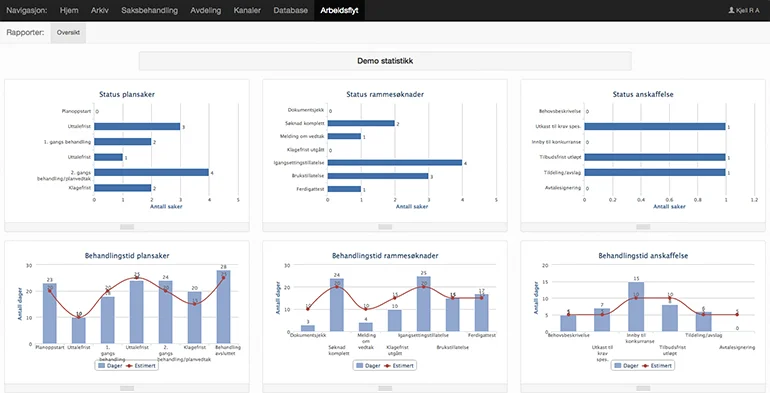Screen dimensions: 770x393
Task: Select the active Arbeidsflyt tab
Action: pos(339,10)
